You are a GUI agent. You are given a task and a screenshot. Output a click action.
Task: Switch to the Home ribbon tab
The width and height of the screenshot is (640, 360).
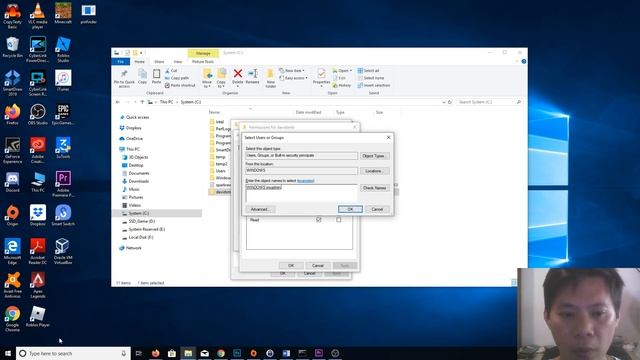pos(140,62)
